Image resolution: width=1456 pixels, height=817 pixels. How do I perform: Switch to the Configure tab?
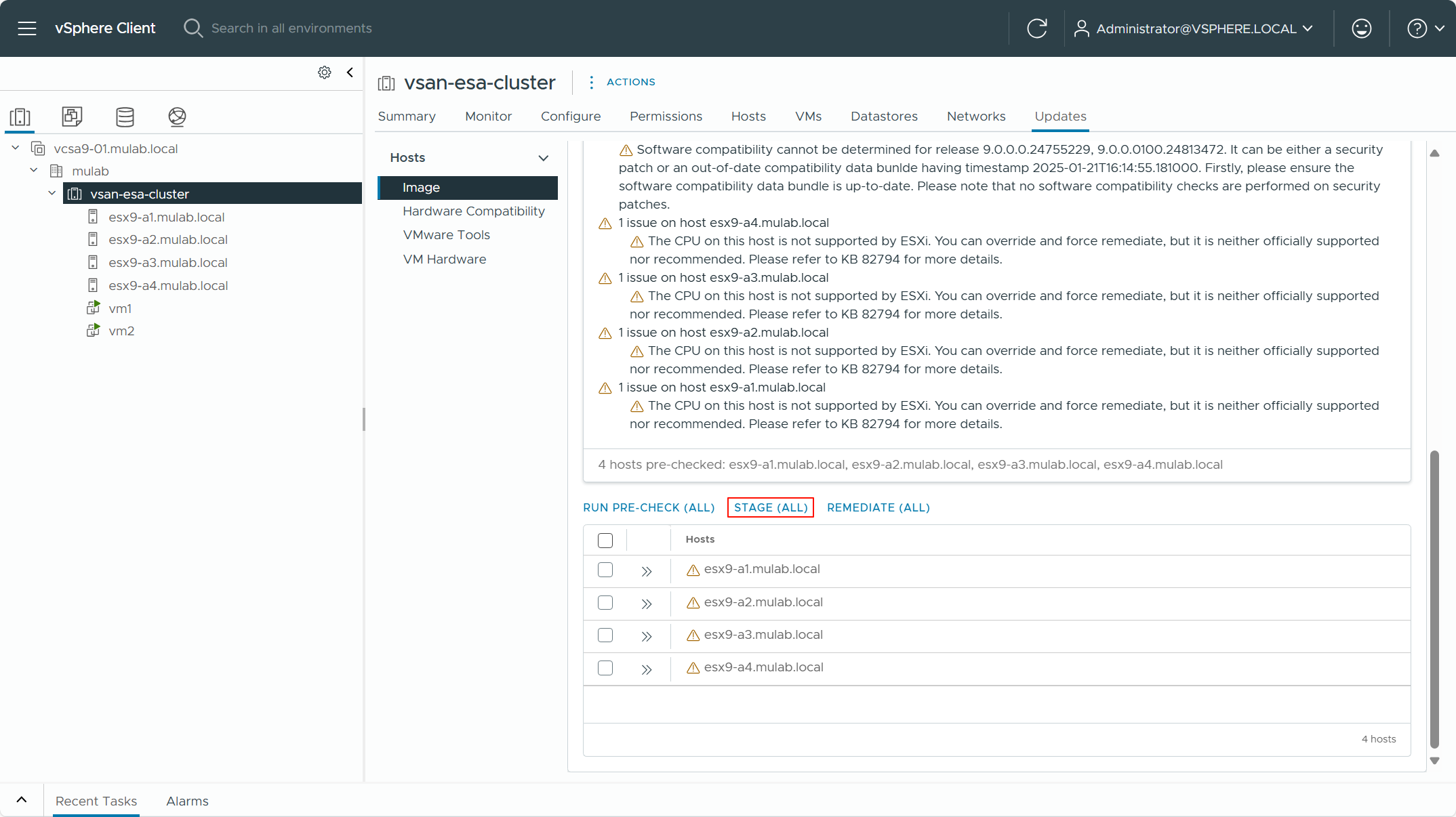(x=570, y=117)
